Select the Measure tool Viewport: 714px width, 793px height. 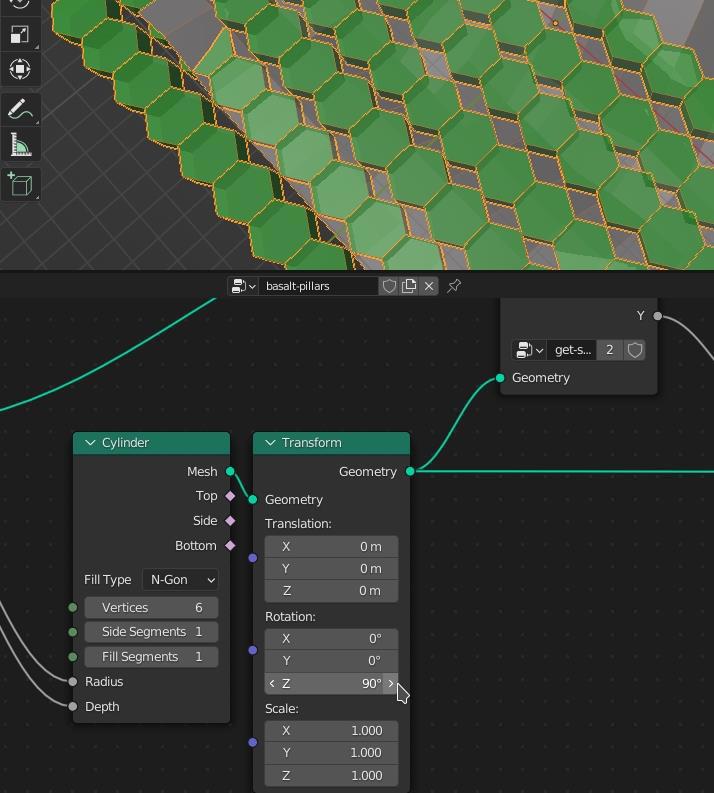pyautogui.click(x=20, y=145)
